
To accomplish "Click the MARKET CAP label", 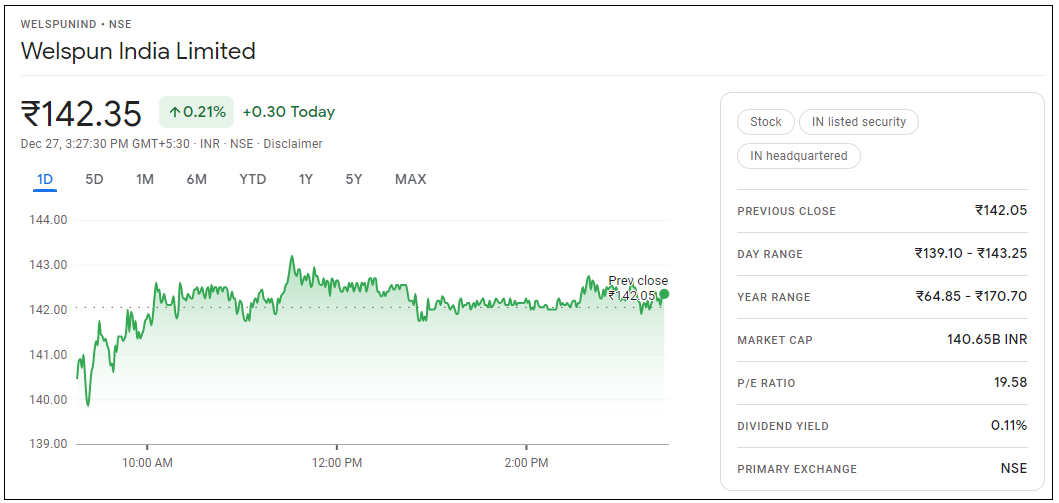I will 775,340.
